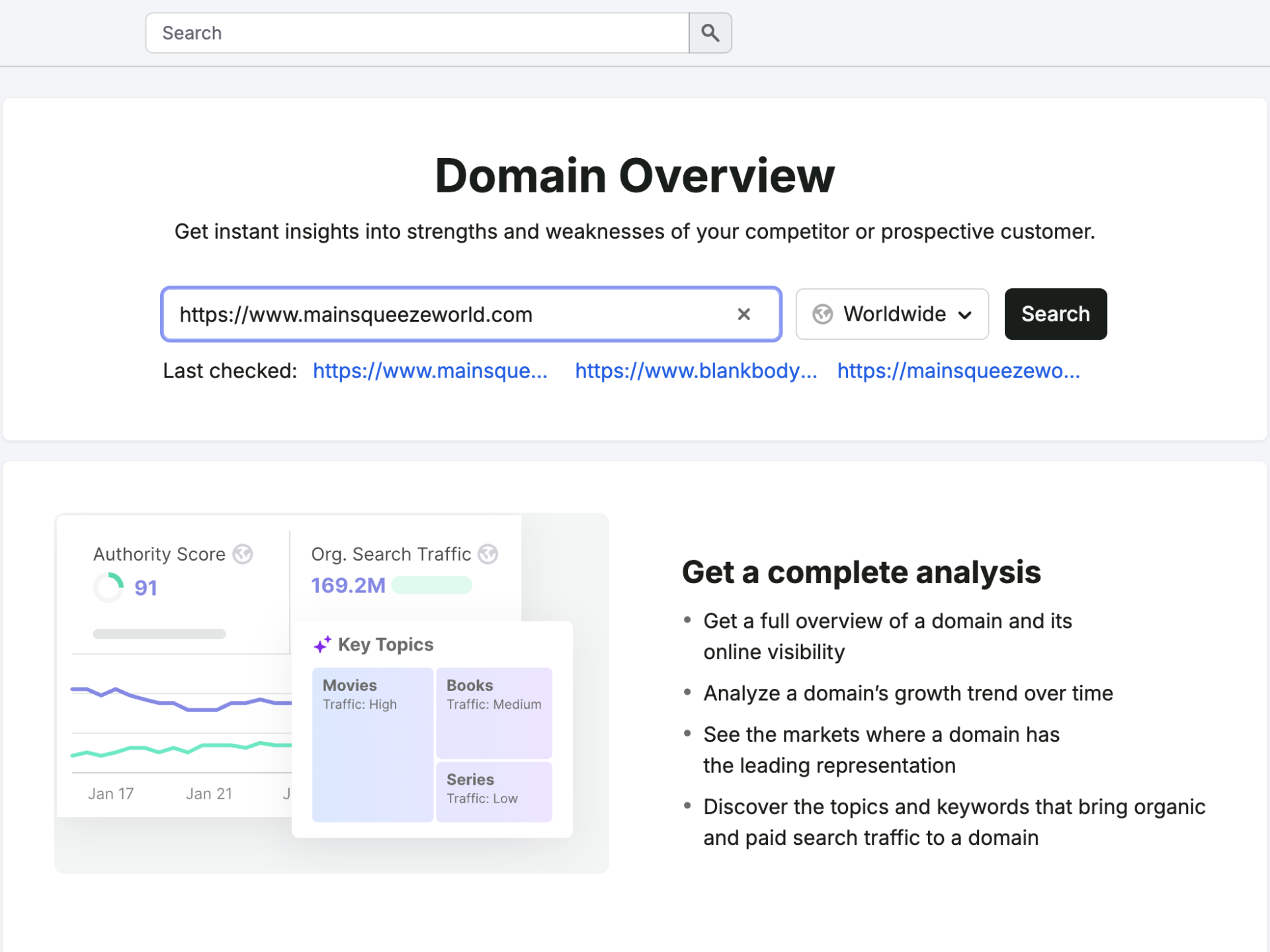Click the green trend line in chart
1270x952 pixels.
point(181,749)
